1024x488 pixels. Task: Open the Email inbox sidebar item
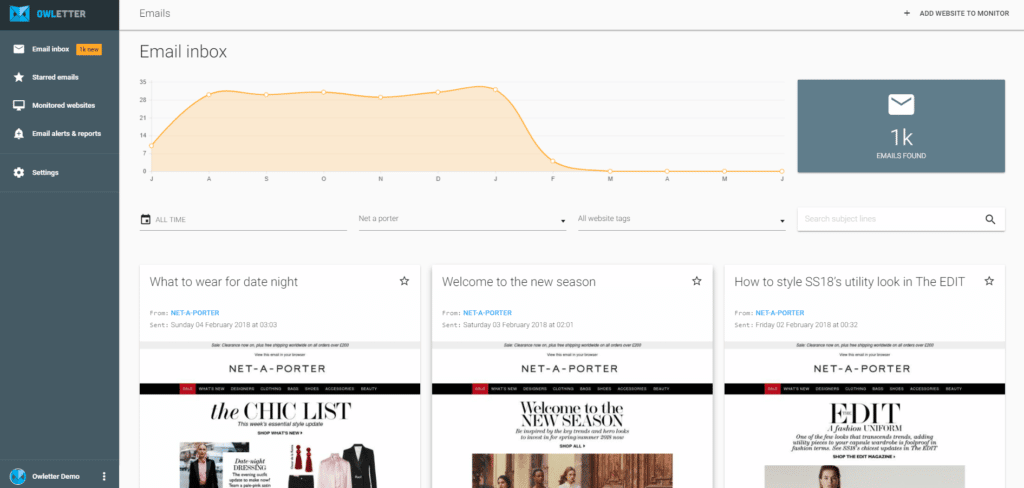click(52, 49)
